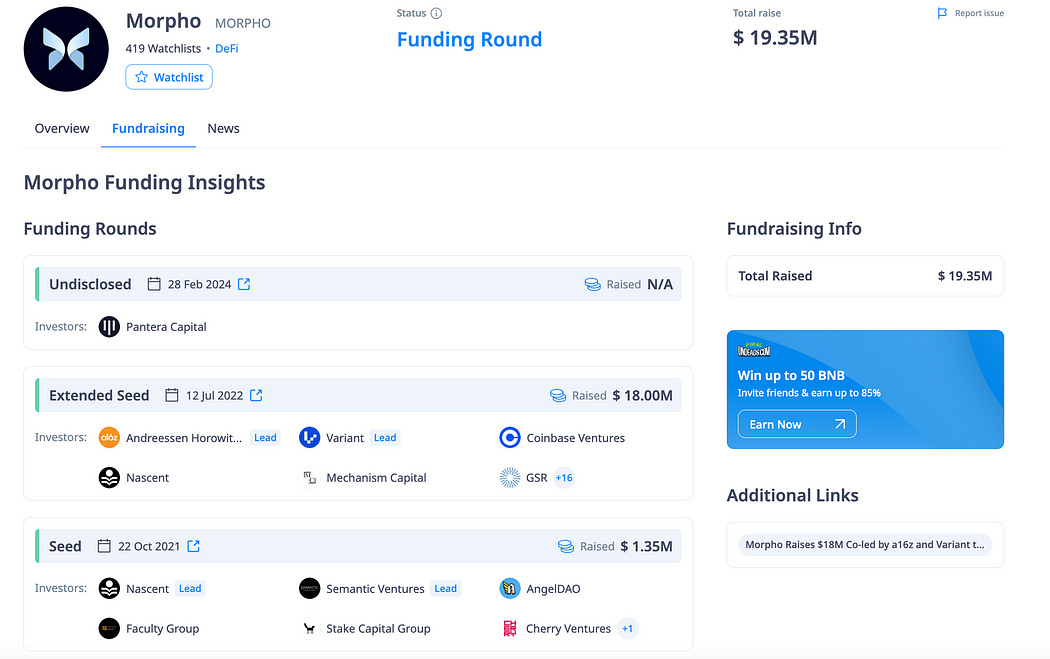1050x659 pixels.
Task: Click Lead tag next to Semantic Ventures
Action: click(445, 588)
